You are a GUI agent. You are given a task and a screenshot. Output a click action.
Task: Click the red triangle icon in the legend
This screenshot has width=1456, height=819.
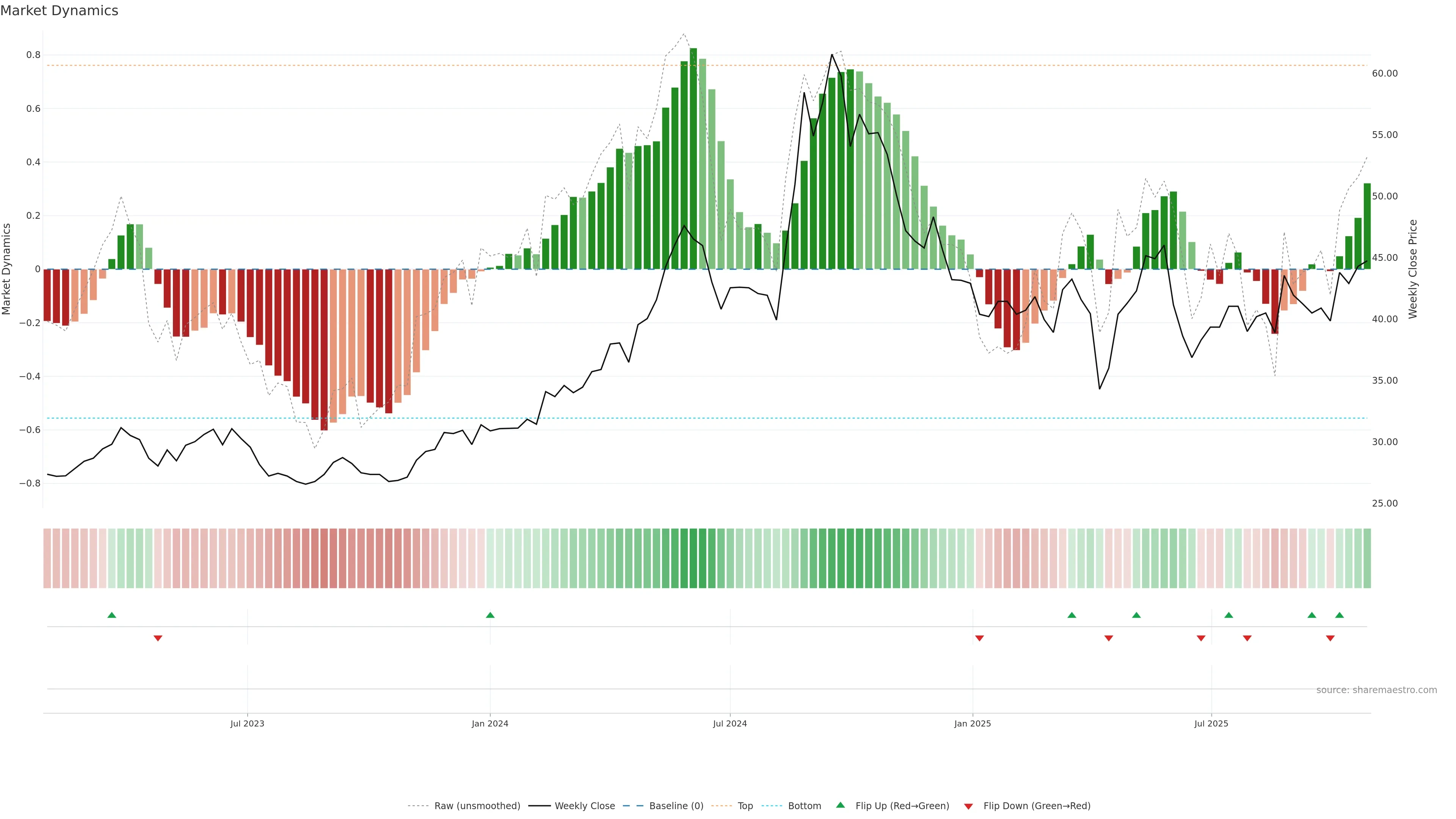coord(968,806)
